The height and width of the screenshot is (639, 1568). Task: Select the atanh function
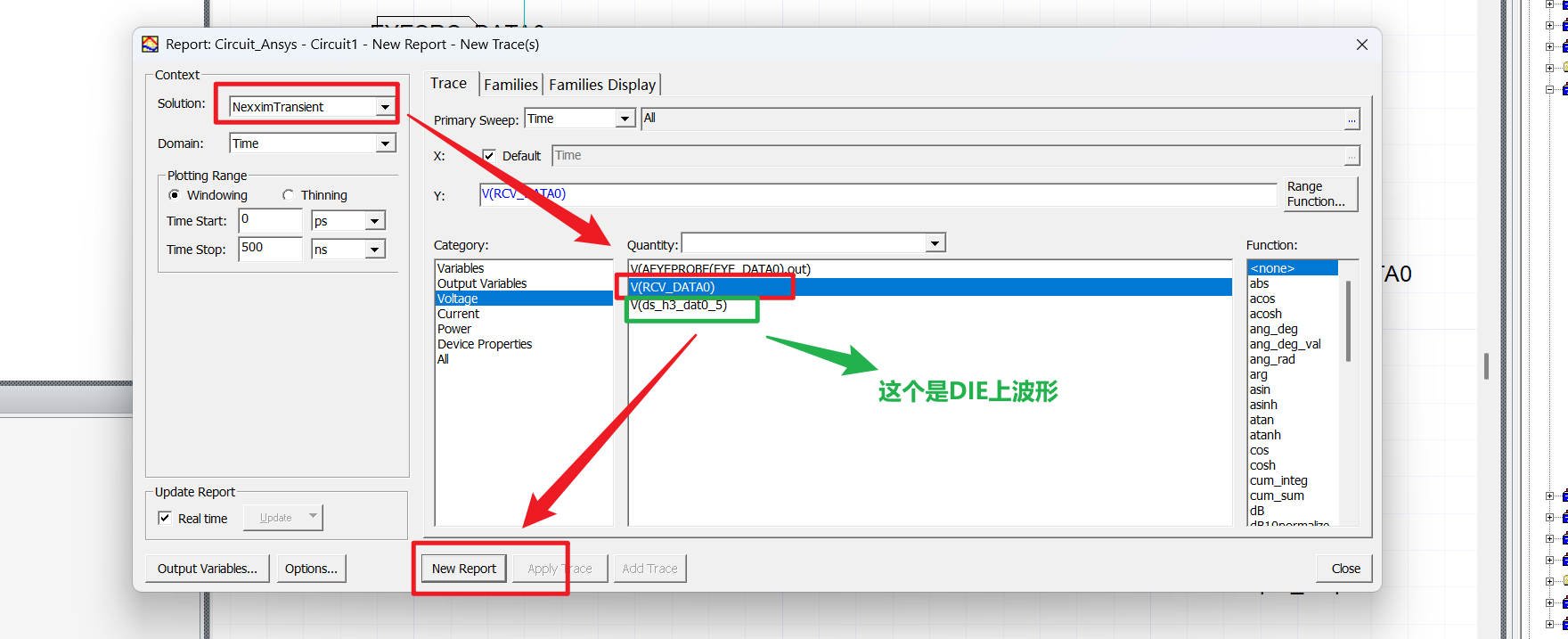(x=1292, y=435)
